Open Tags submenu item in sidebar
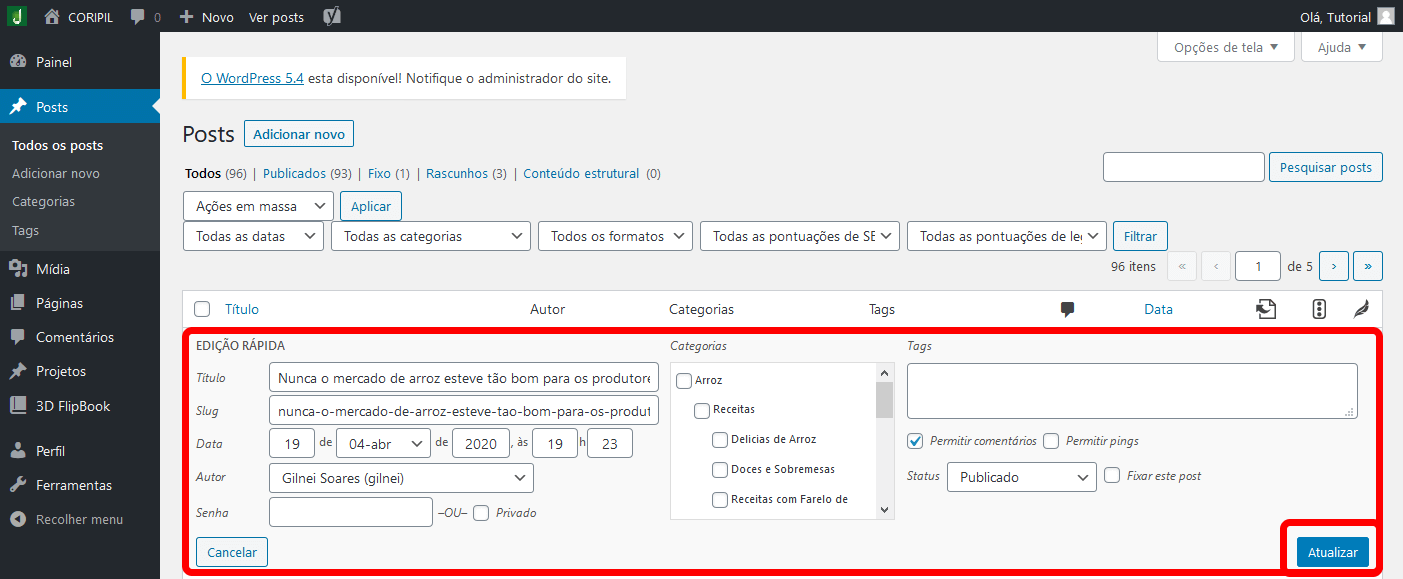The height and width of the screenshot is (579, 1403). pyautogui.click(x=25, y=230)
